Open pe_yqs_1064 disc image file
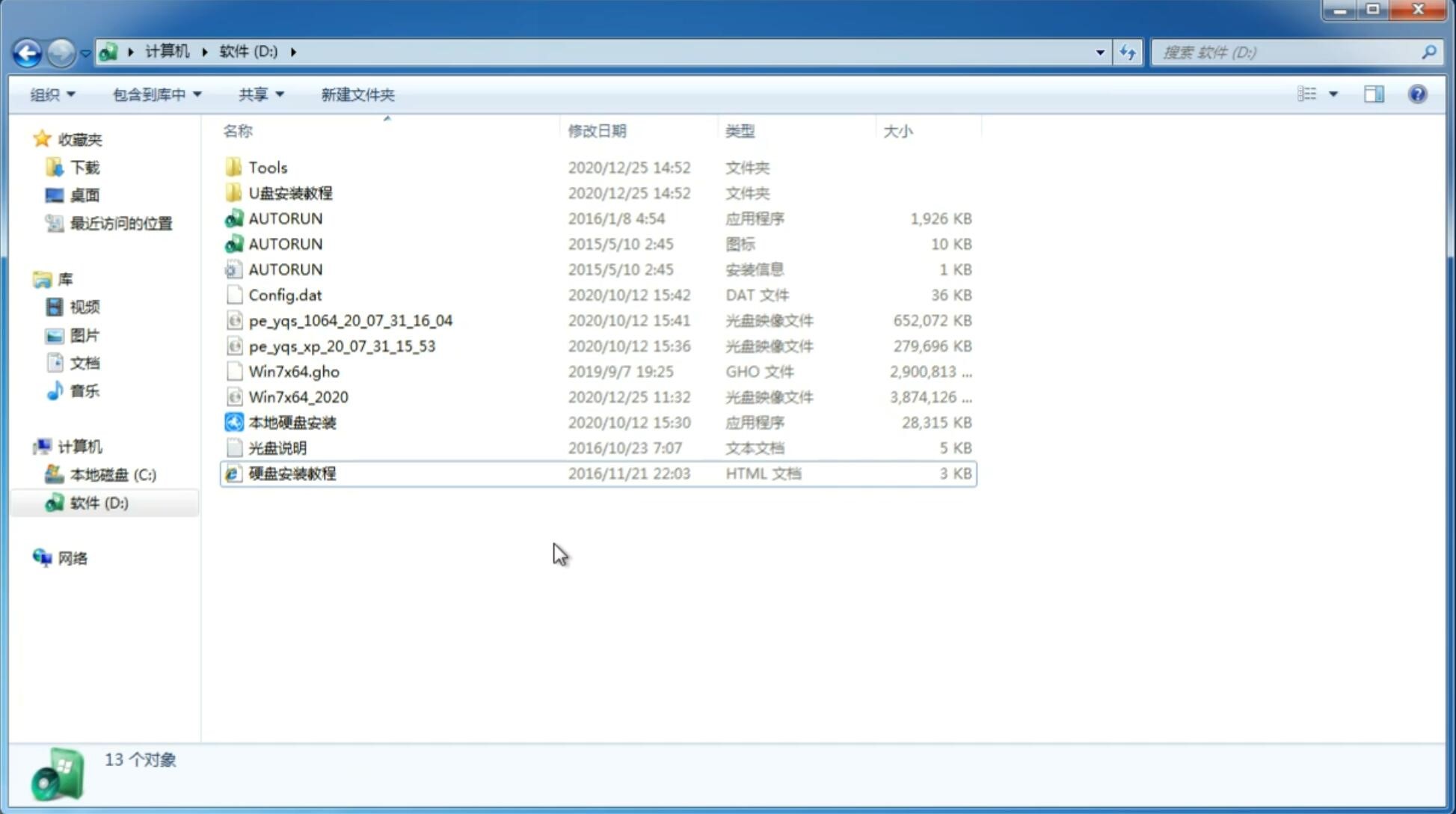The width and height of the screenshot is (1456, 814). coord(351,320)
